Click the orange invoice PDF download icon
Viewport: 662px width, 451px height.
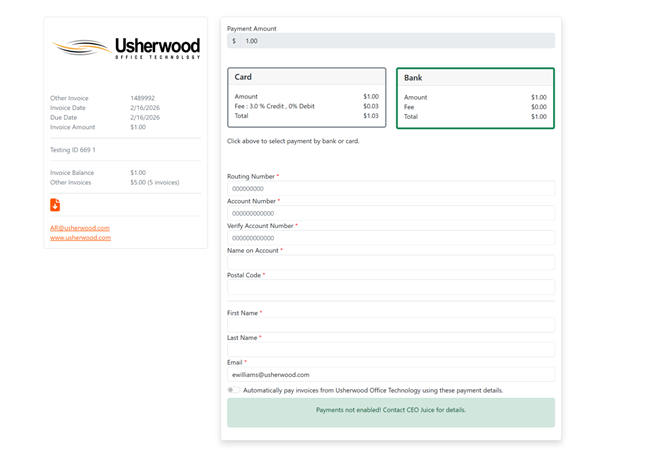(55, 205)
